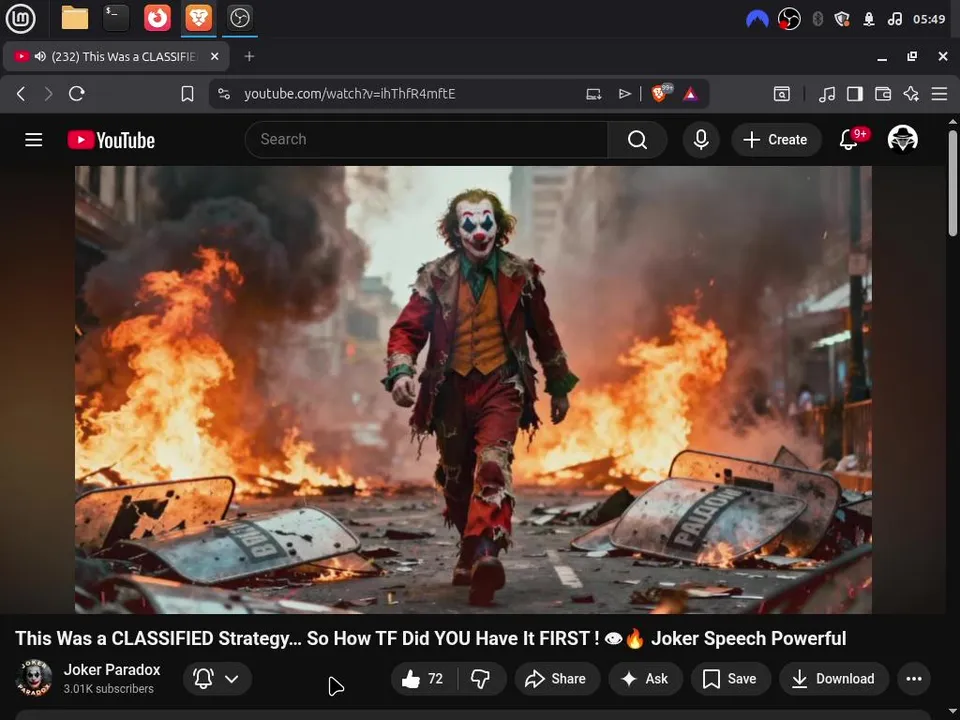
Task: Open Brave Wallet icon
Action: coord(883,94)
